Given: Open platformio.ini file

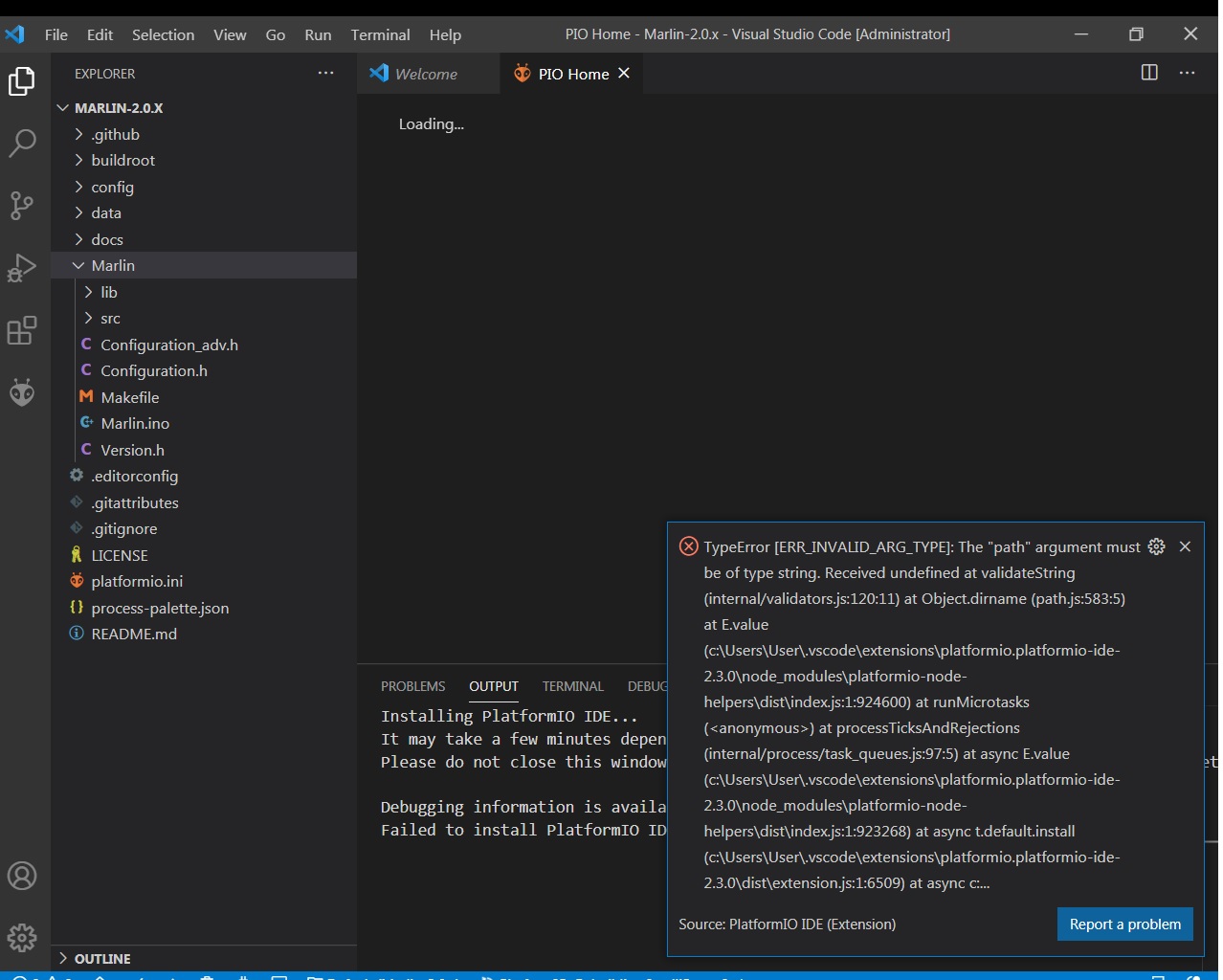Looking at the screenshot, I should pos(204,582).
